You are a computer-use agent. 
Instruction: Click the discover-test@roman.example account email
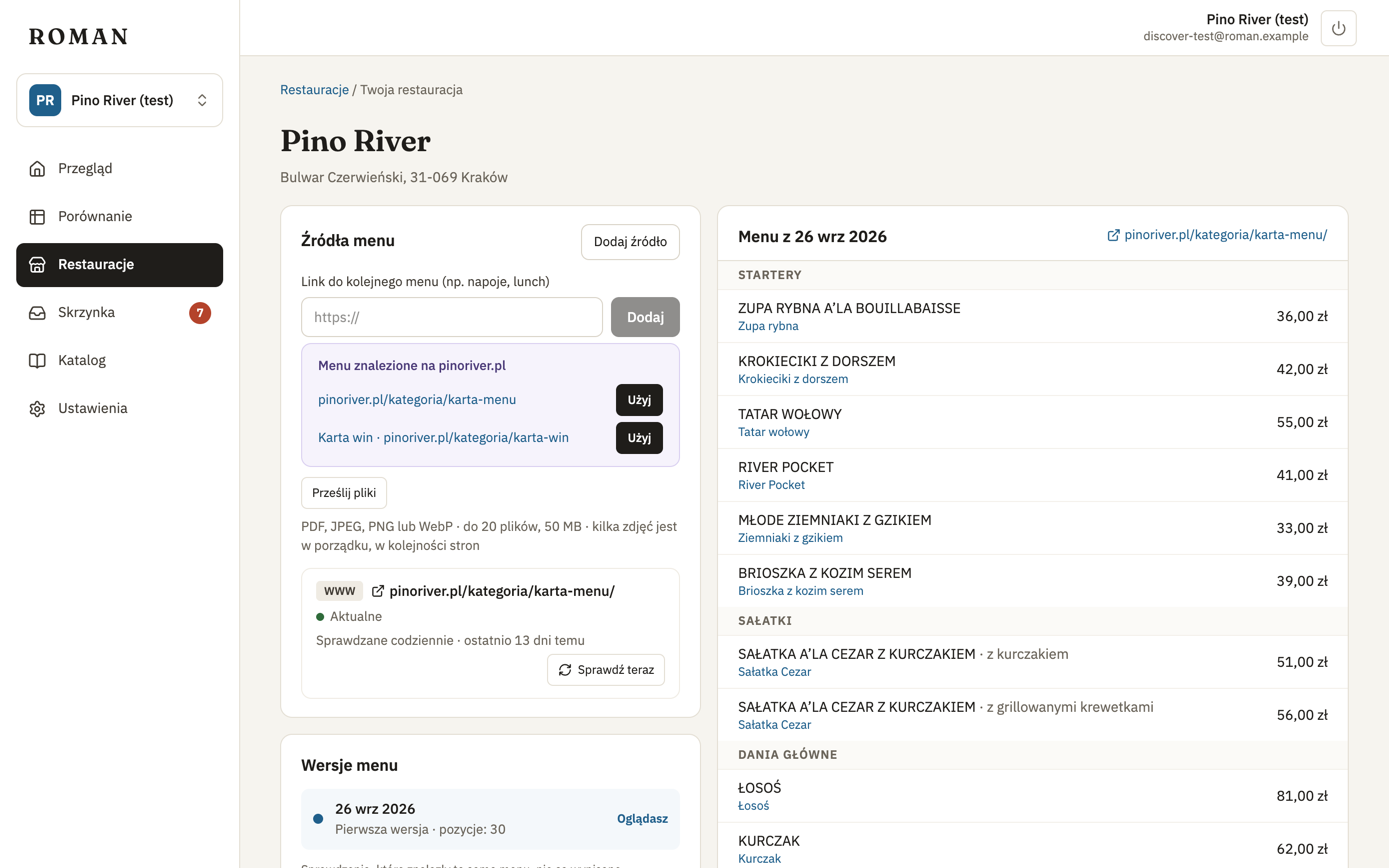(x=1226, y=36)
